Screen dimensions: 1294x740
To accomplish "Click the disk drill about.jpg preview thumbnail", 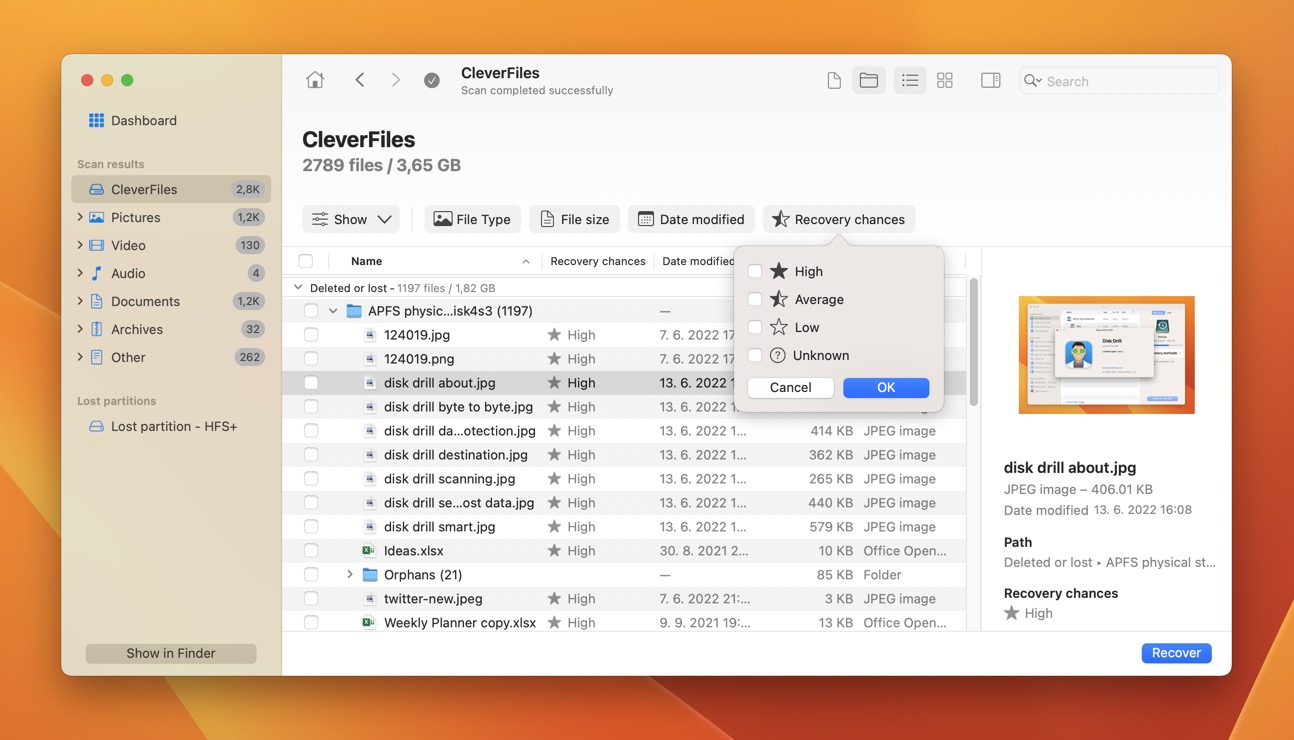I will point(1106,355).
